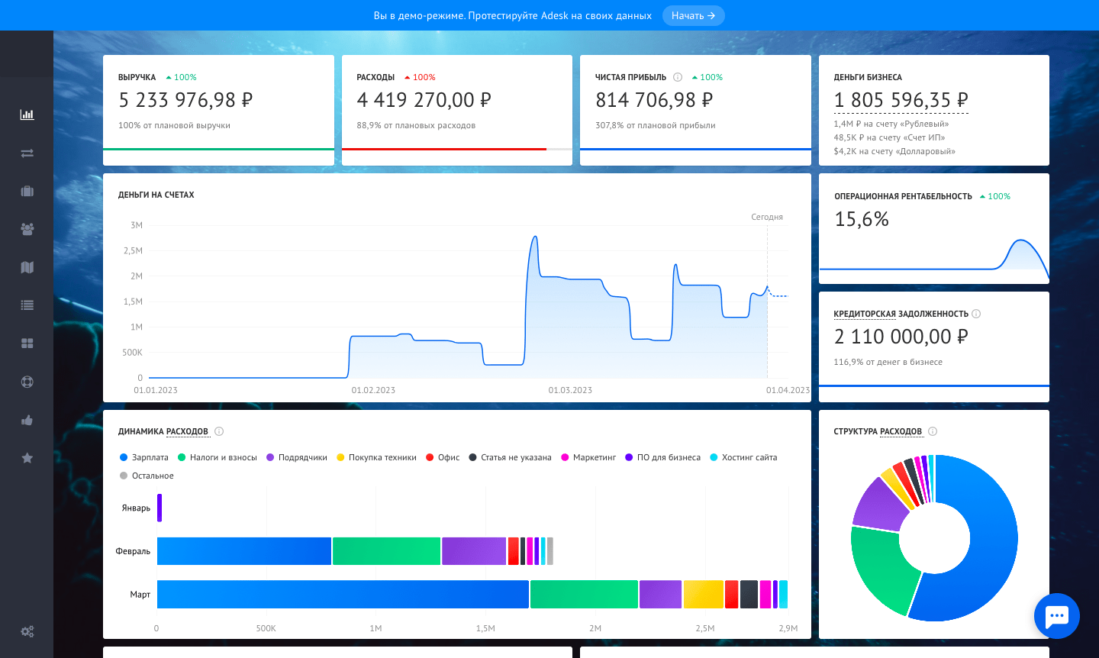Open the dashboard bar-chart icon in sidebar

27,114
